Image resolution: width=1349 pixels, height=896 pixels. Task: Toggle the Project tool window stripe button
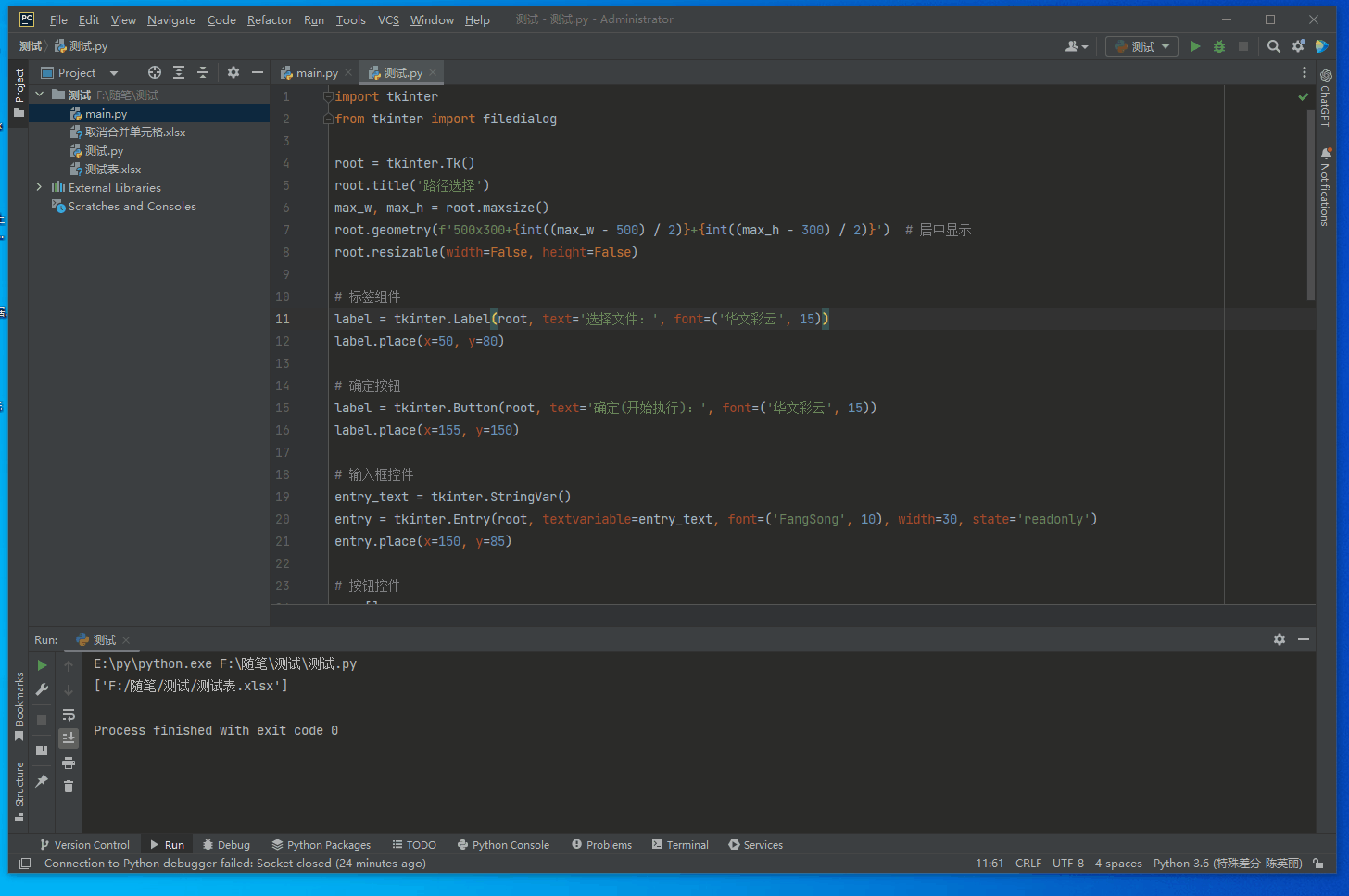[x=19, y=92]
